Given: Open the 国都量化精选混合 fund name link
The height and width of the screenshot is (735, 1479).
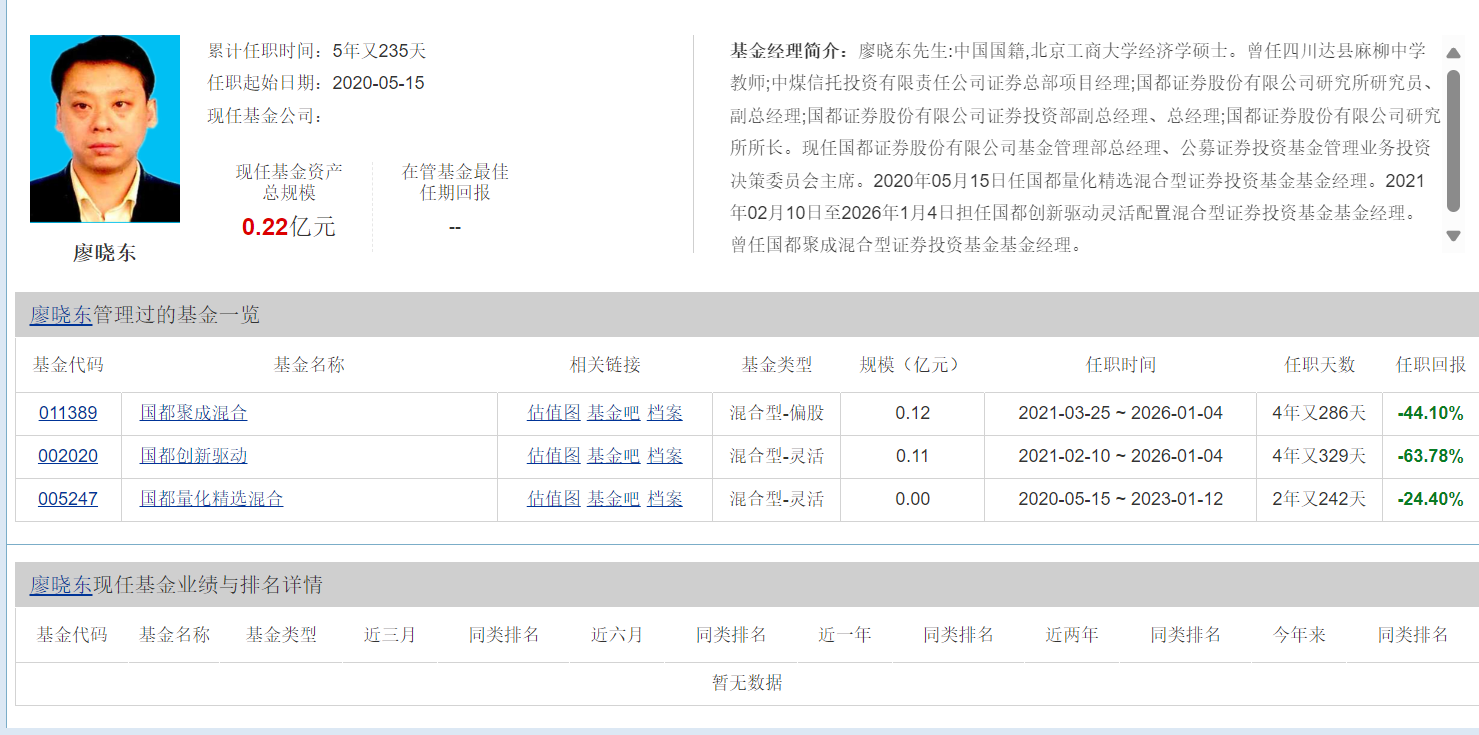Looking at the screenshot, I should (211, 499).
